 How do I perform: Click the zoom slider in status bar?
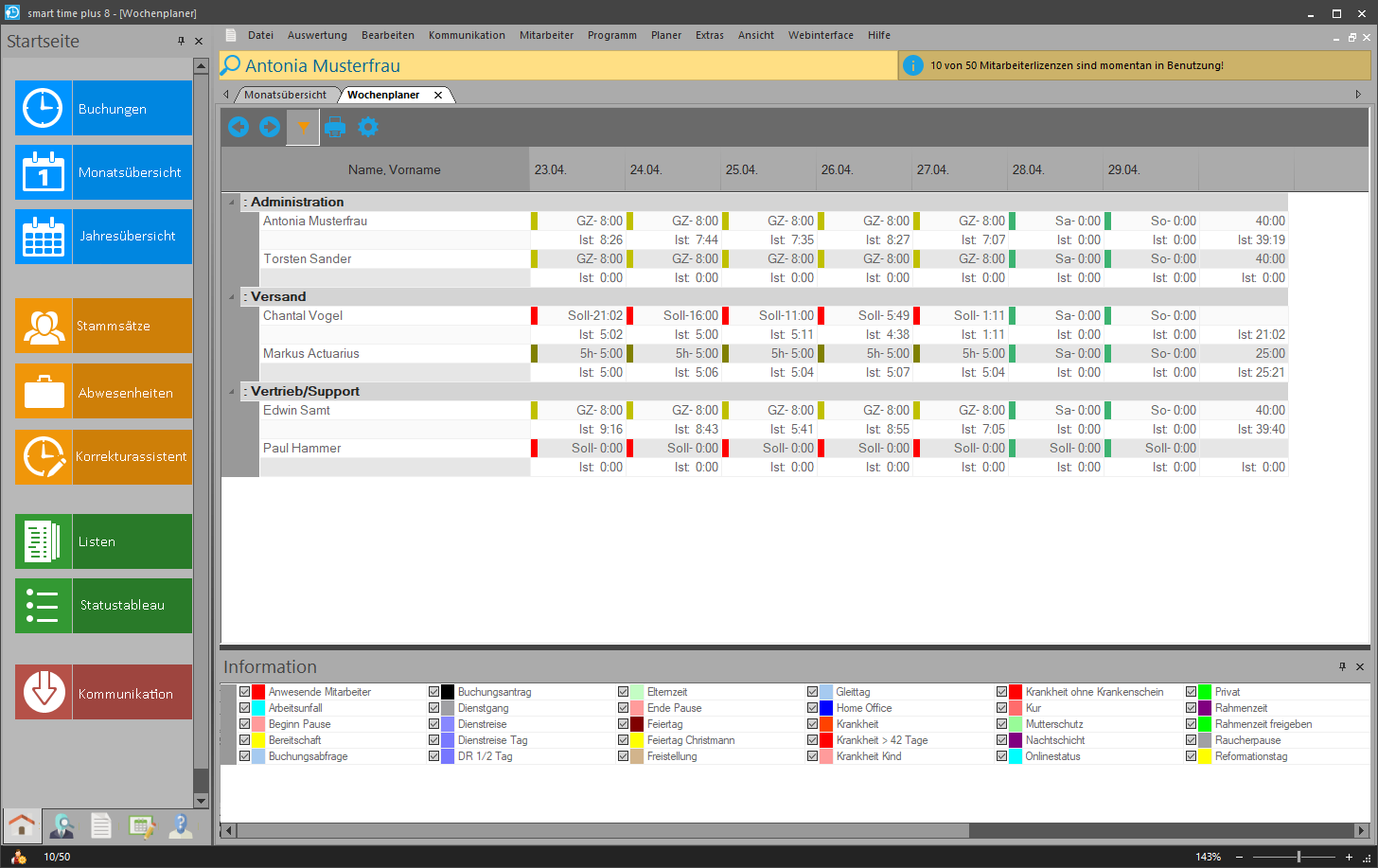coord(1298,857)
